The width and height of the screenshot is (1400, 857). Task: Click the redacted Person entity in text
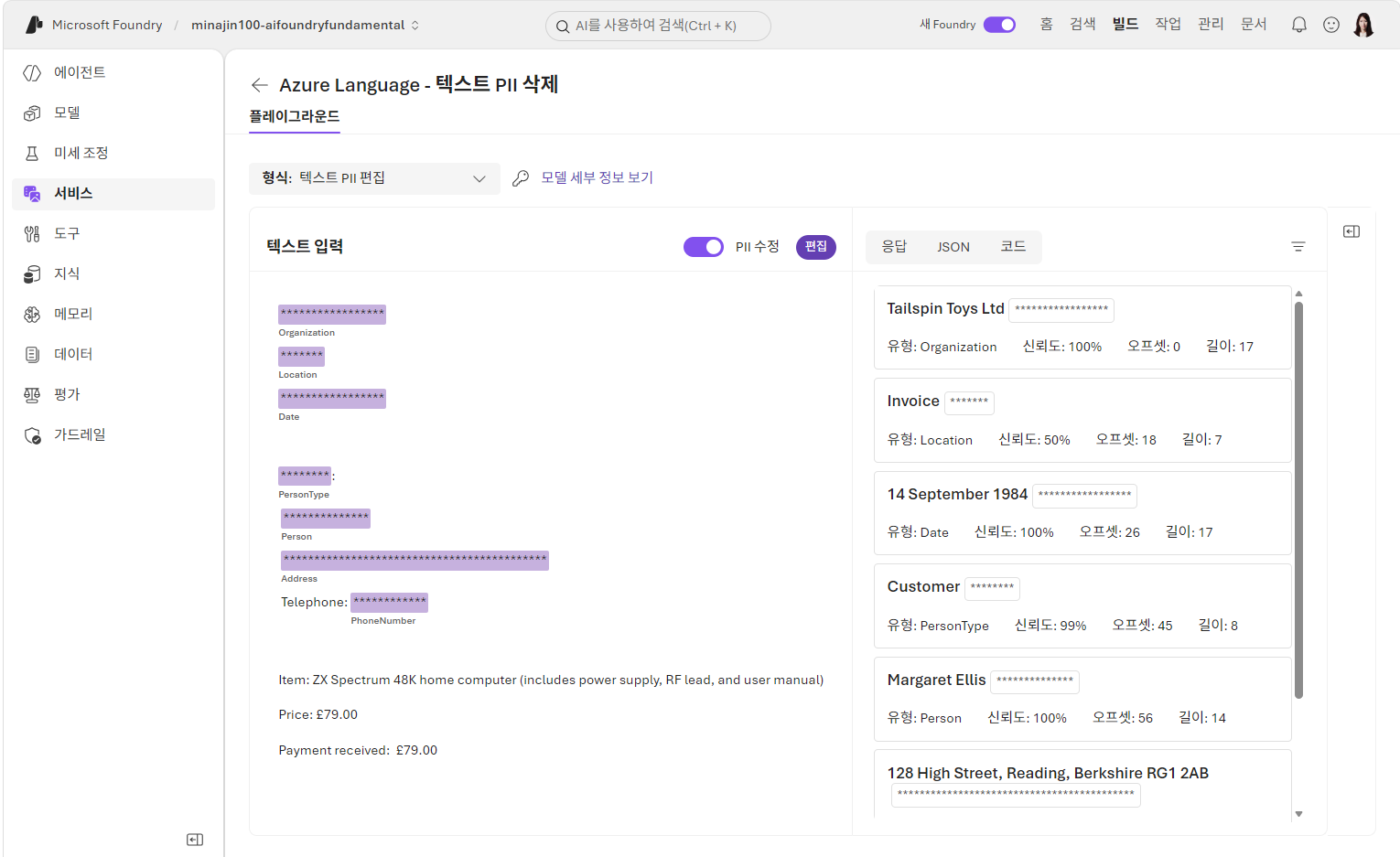[x=326, y=518]
